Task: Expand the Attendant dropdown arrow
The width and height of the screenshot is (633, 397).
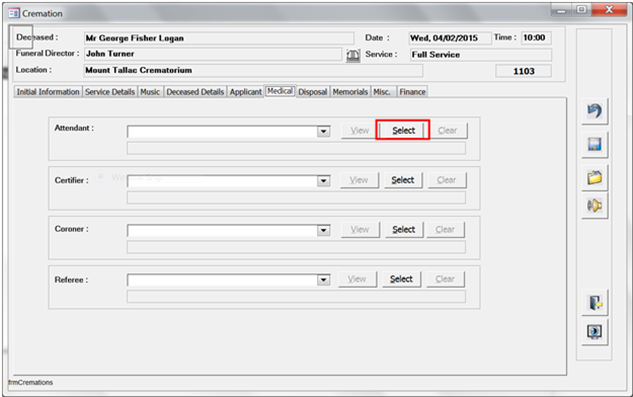Action: [x=323, y=131]
